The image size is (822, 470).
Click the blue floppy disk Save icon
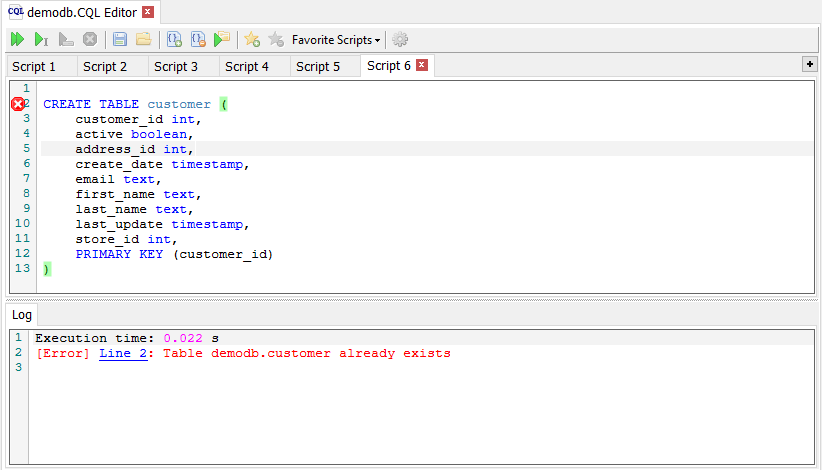(x=120, y=40)
